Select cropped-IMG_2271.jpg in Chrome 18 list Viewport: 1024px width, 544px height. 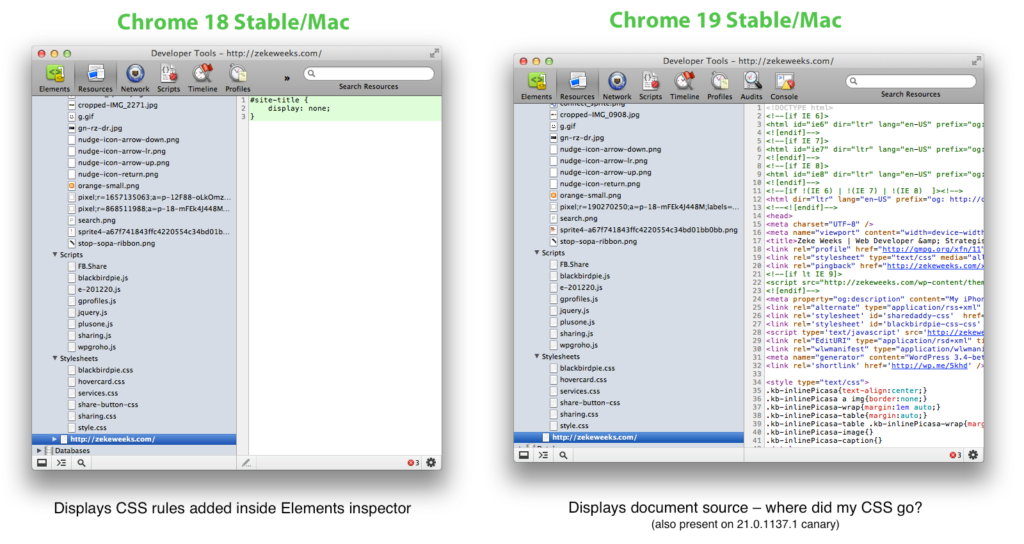coord(118,104)
